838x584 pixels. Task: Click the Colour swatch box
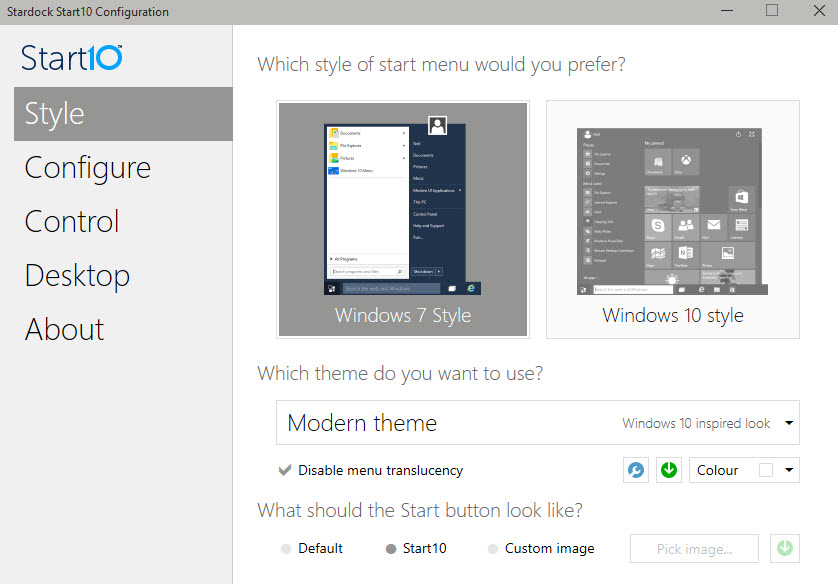[766, 470]
